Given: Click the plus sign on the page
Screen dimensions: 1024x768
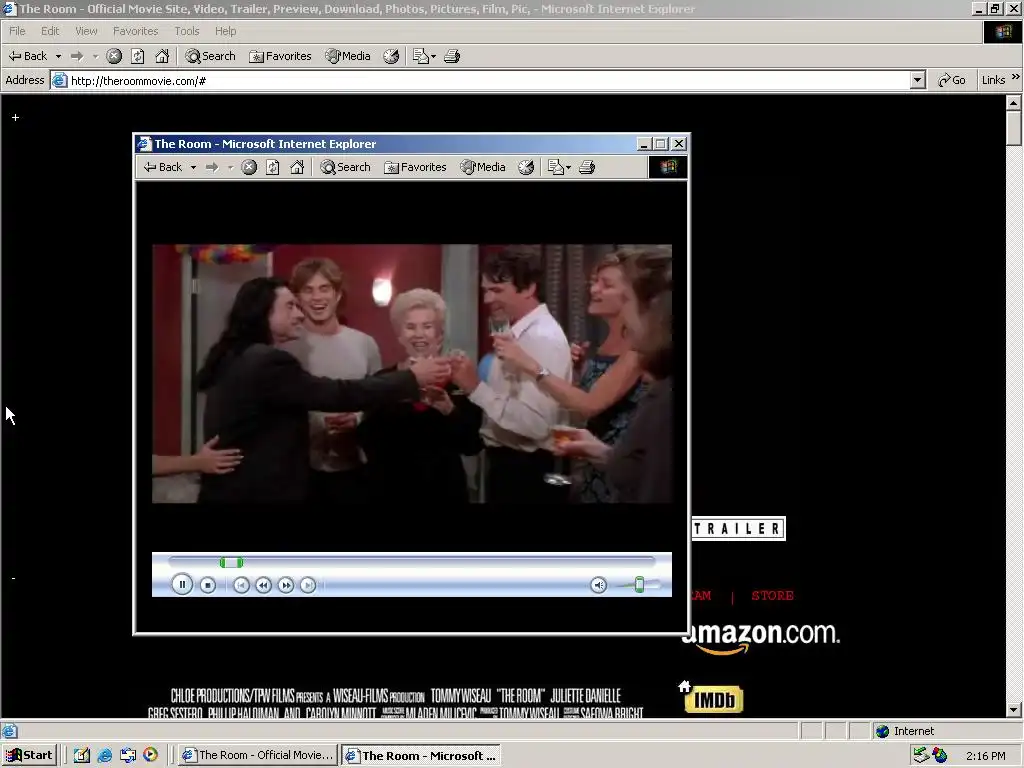Looking at the screenshot, I should pyautogui.click(x=15, y=118).
